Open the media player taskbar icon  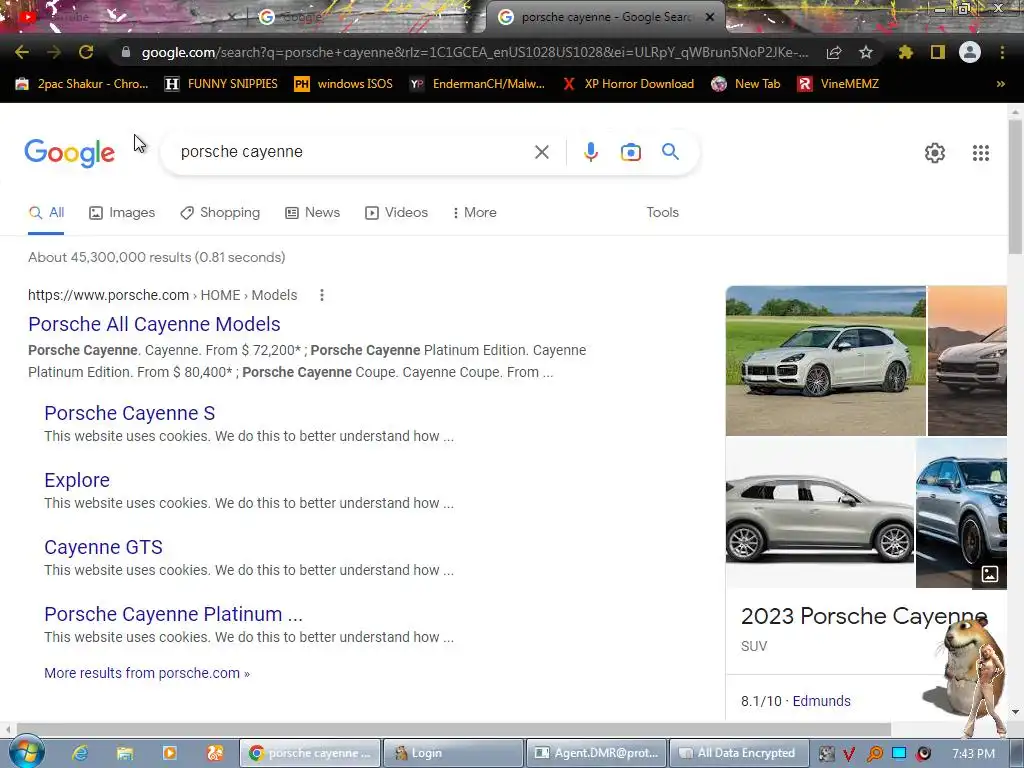[170, 753]
